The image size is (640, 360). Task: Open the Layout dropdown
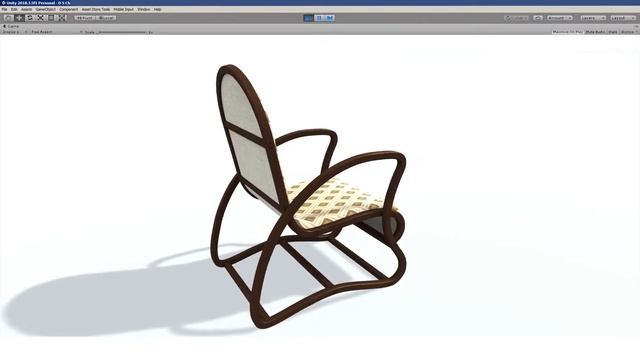(623, 18)
